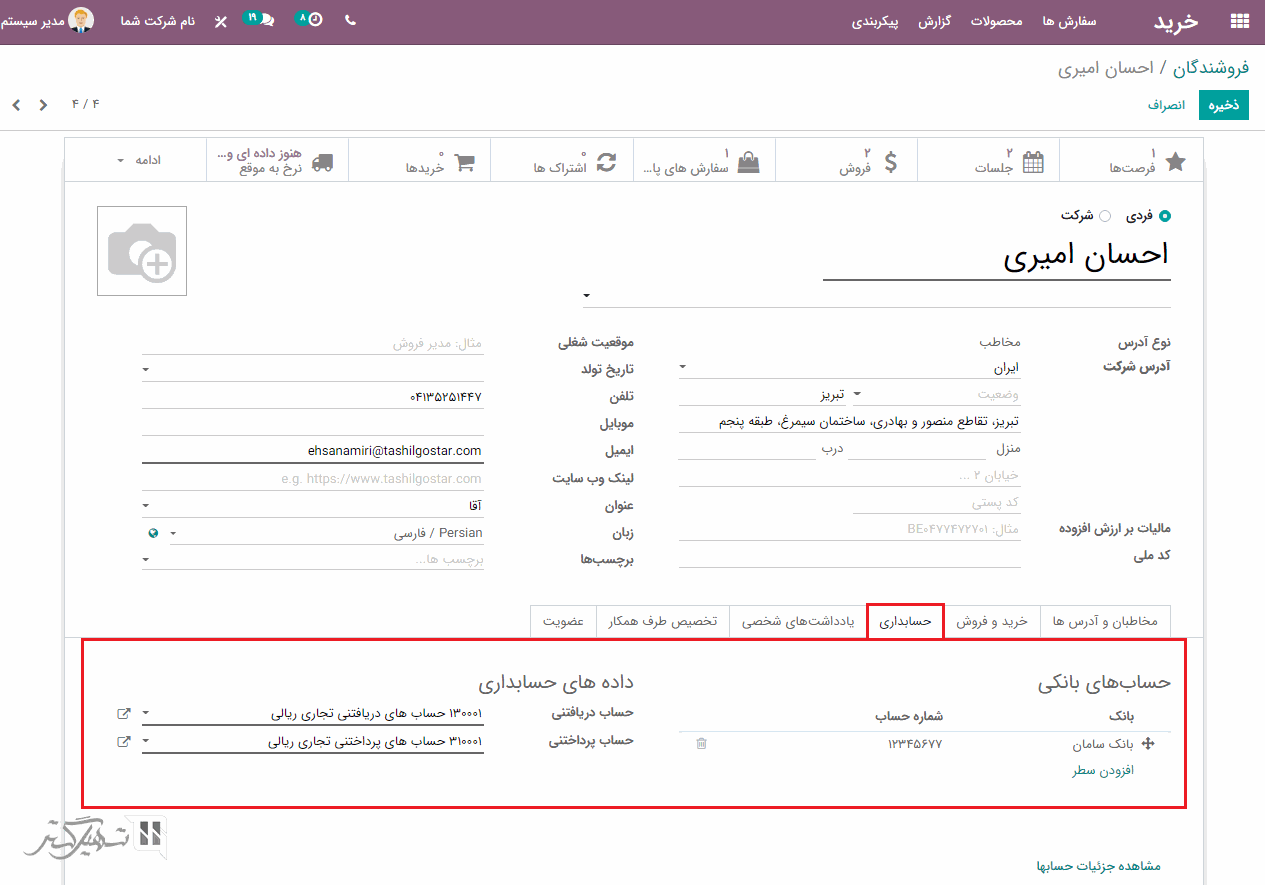Open the گزارش menu

[934, 21]
